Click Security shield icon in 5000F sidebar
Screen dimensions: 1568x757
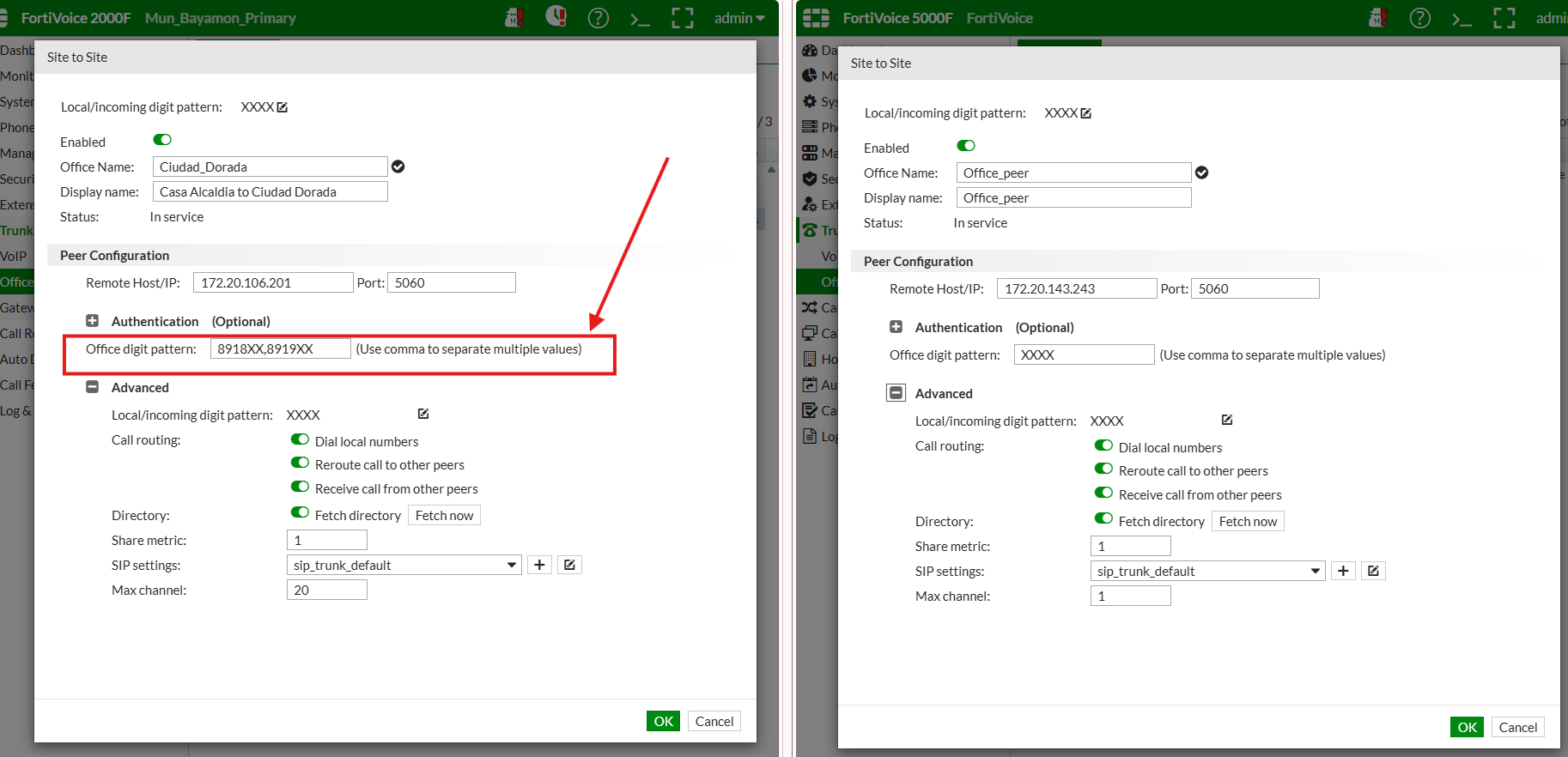coord(810,179)
